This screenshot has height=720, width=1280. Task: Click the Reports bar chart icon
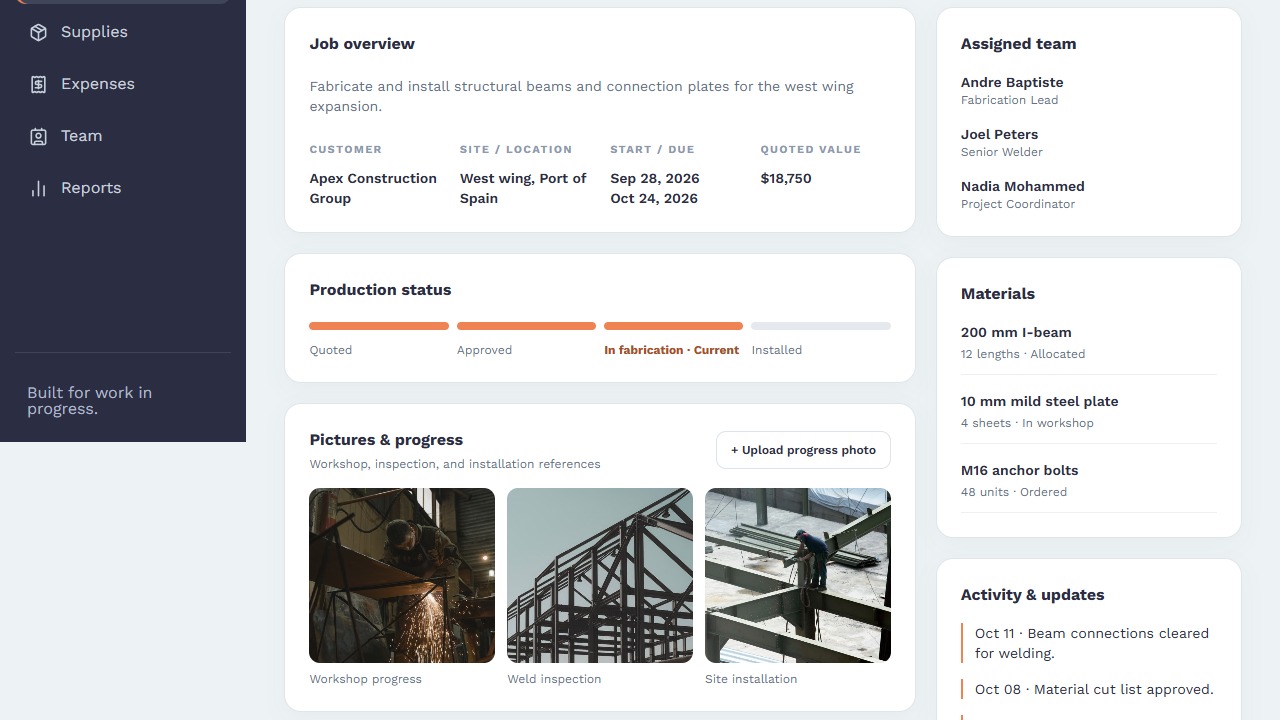click(38, 188)
